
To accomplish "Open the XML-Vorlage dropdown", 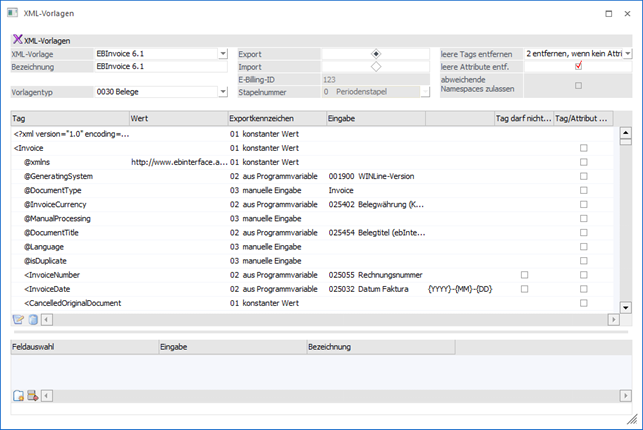I will point(222,53).
